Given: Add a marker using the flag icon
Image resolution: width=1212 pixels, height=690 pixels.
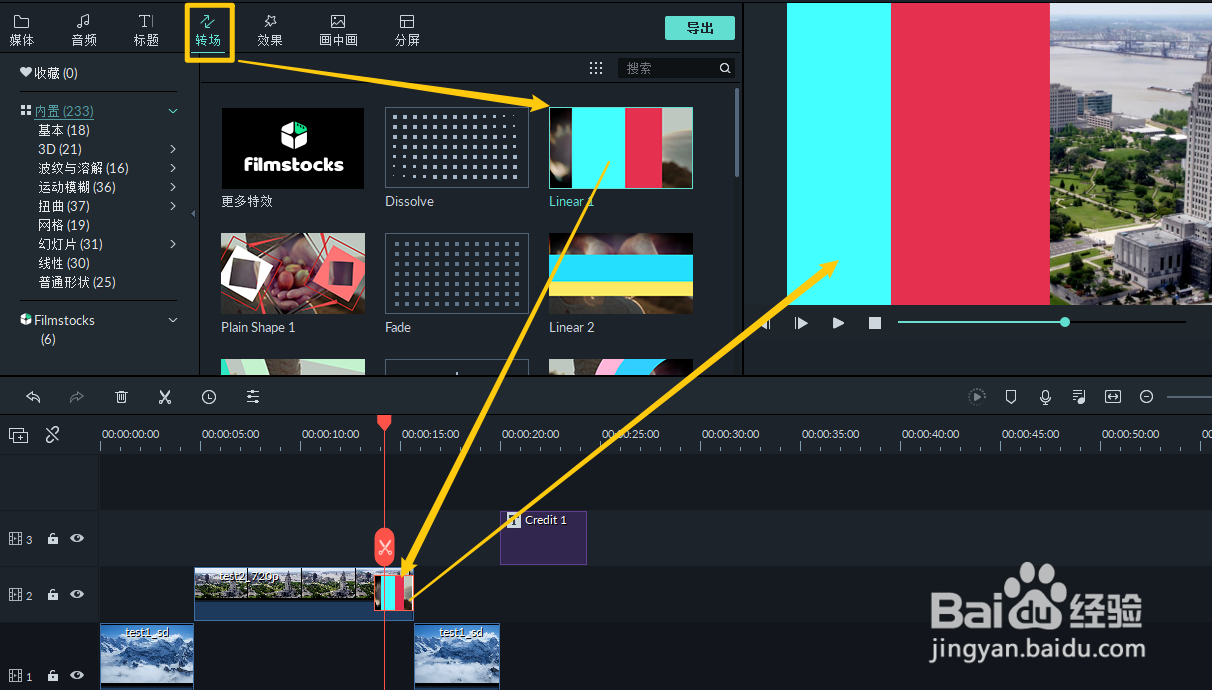Looking at the screenshot, I should 1011,396.
